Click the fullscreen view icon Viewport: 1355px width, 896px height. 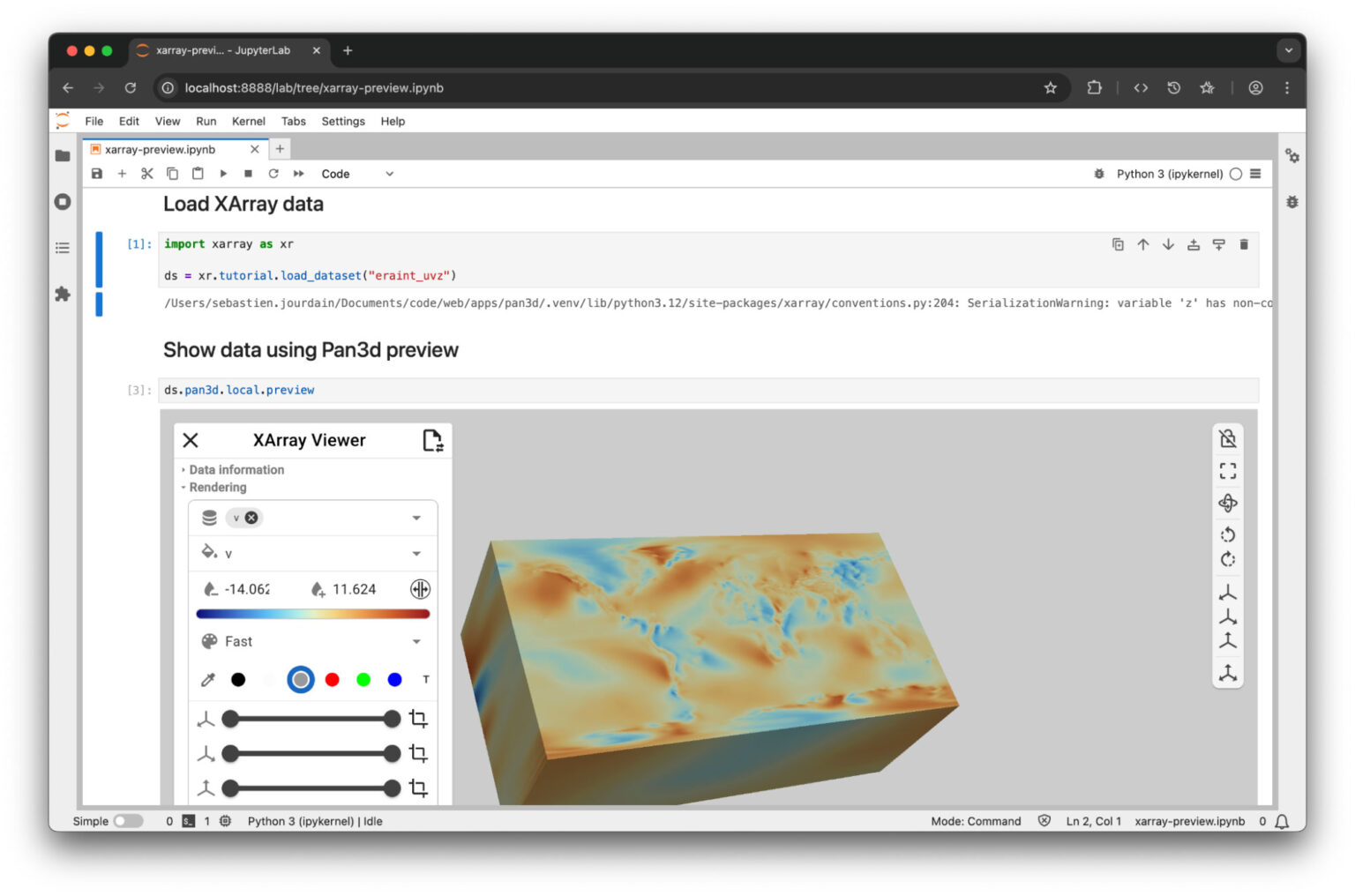1227,470
